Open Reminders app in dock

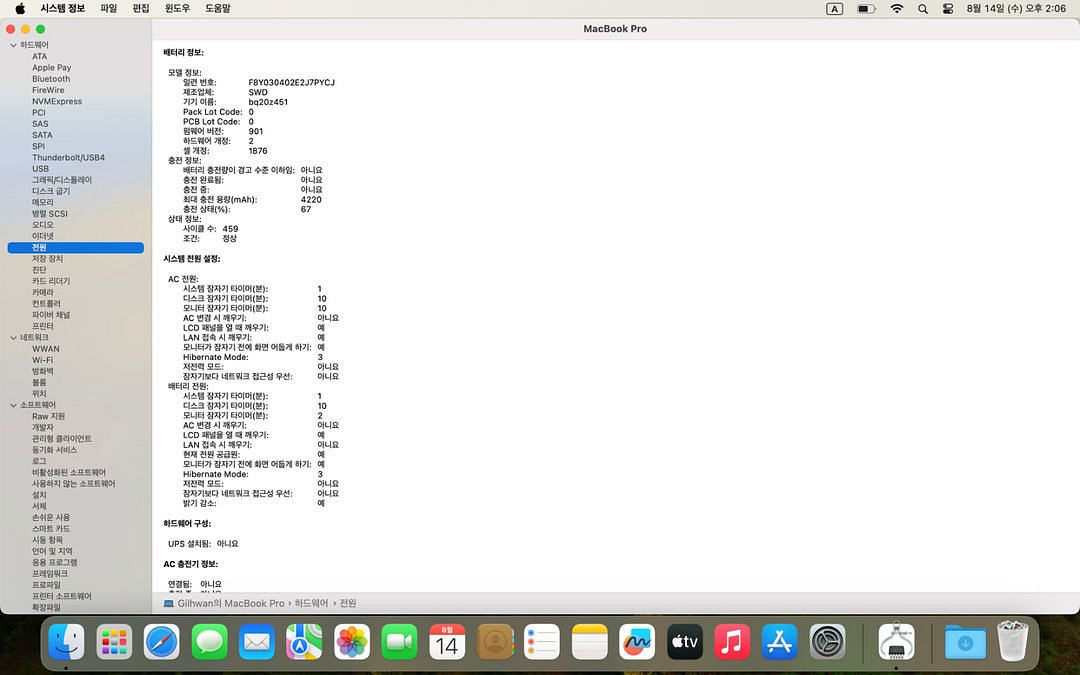click(542, 643)
